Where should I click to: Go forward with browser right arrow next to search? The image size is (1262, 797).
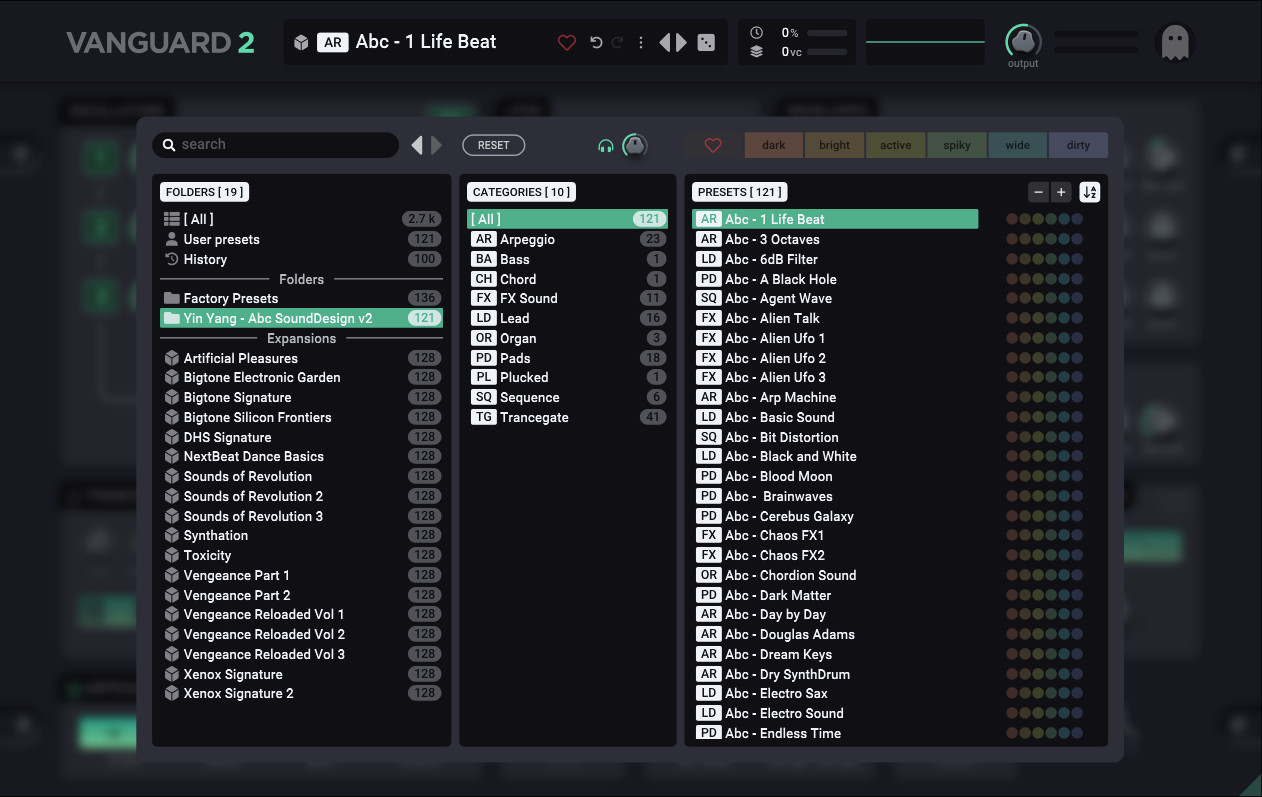[x=436, y=145]
